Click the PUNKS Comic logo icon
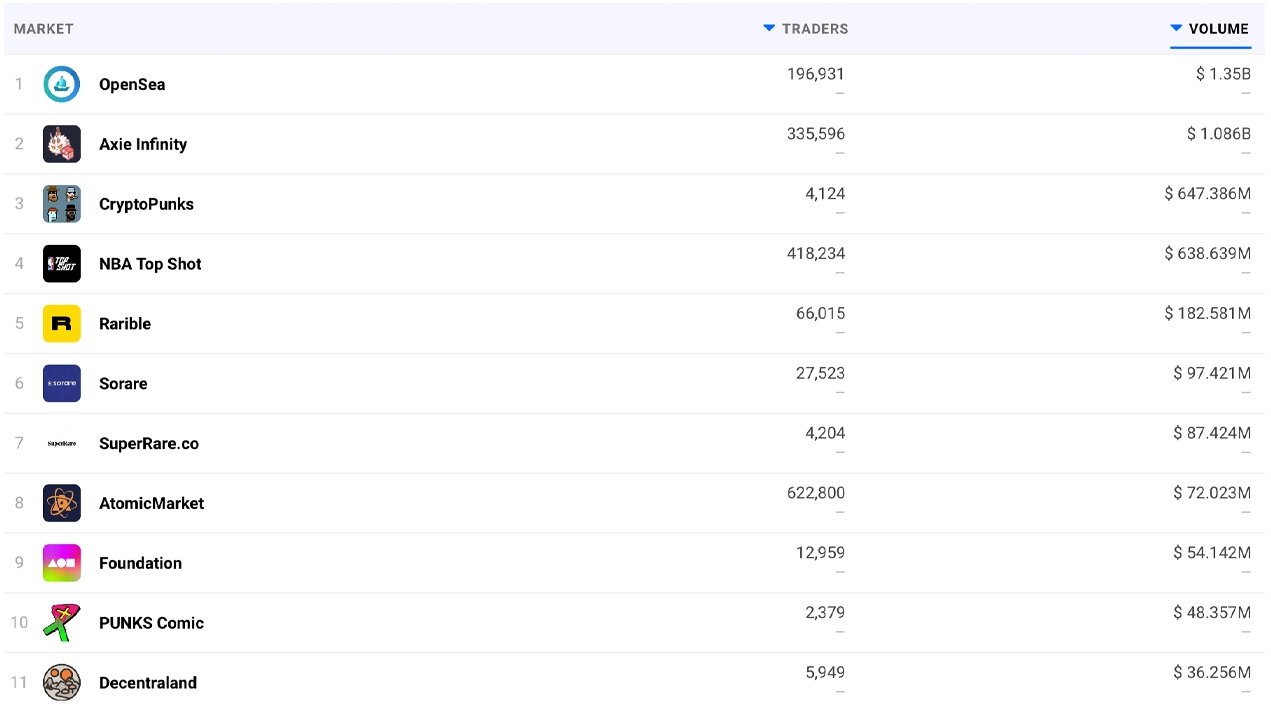Screen dimensions: 1271x711 pyautogui.click(x=62, y=623)
